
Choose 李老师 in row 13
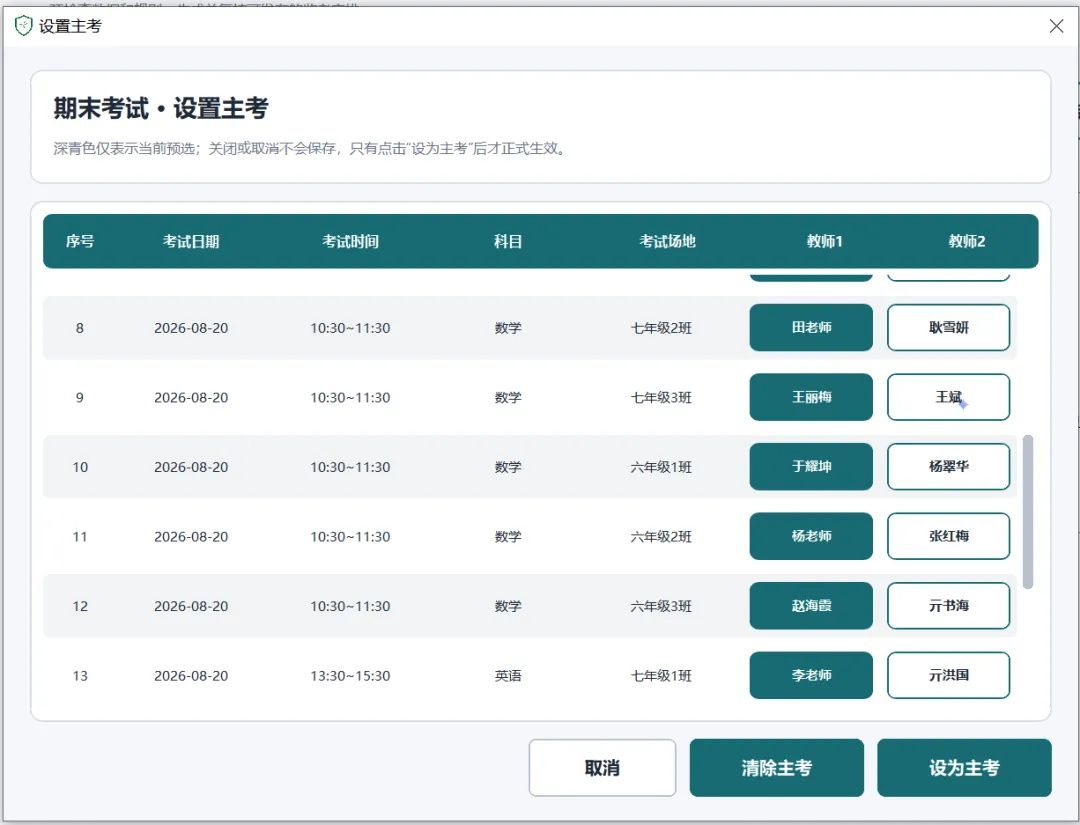(x=811, y=676)
